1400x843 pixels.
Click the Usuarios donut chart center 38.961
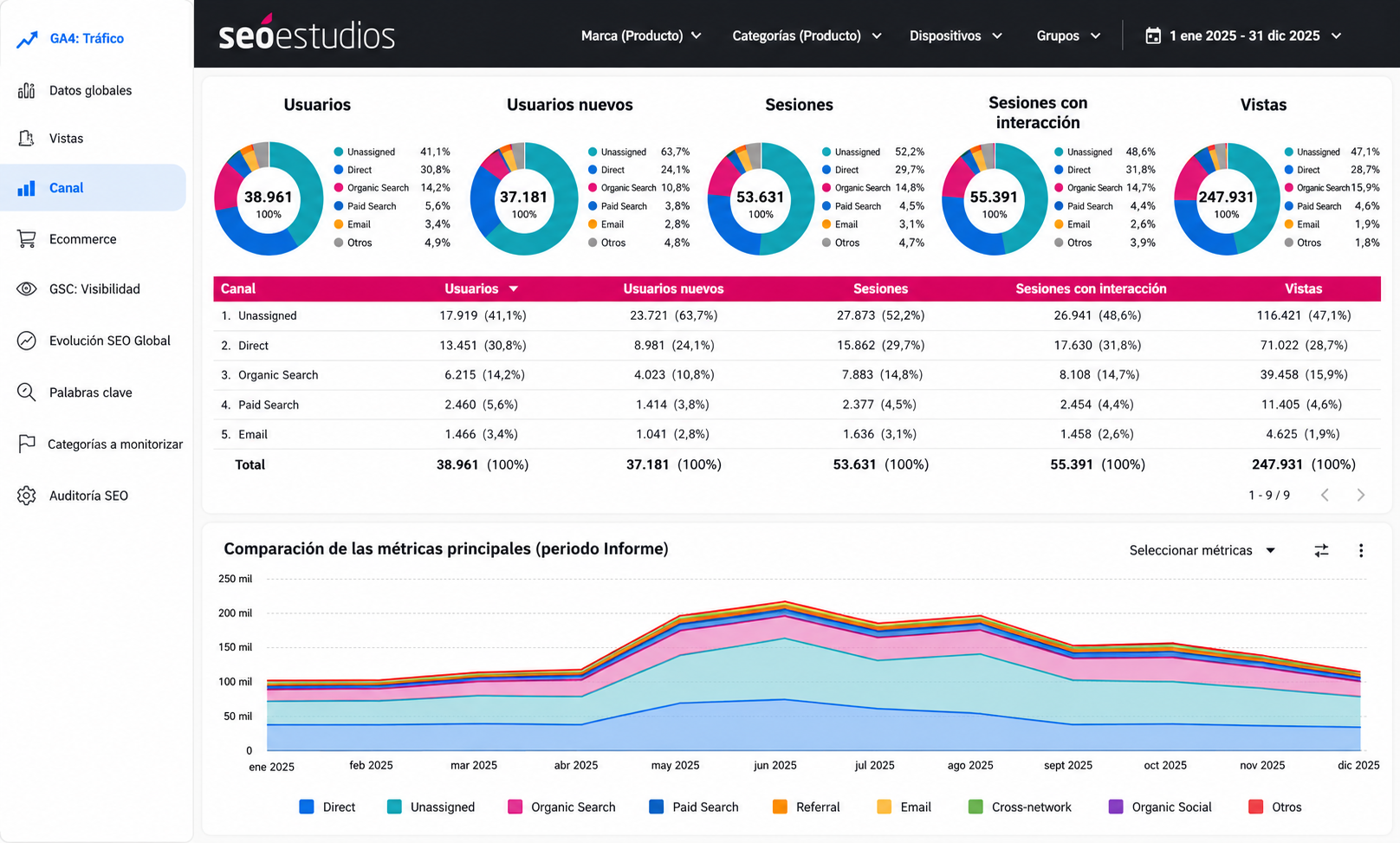[x=269, y=198]
